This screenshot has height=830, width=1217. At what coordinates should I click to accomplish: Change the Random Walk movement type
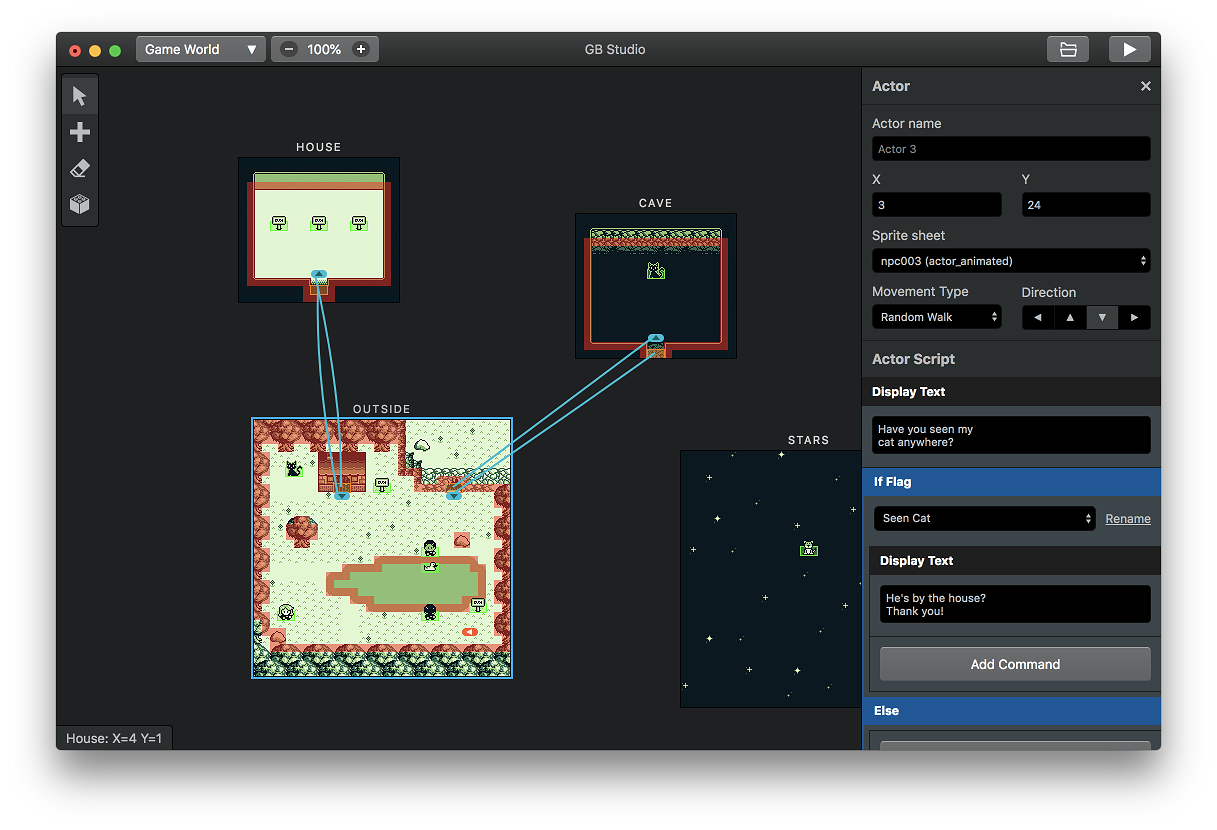937,317
